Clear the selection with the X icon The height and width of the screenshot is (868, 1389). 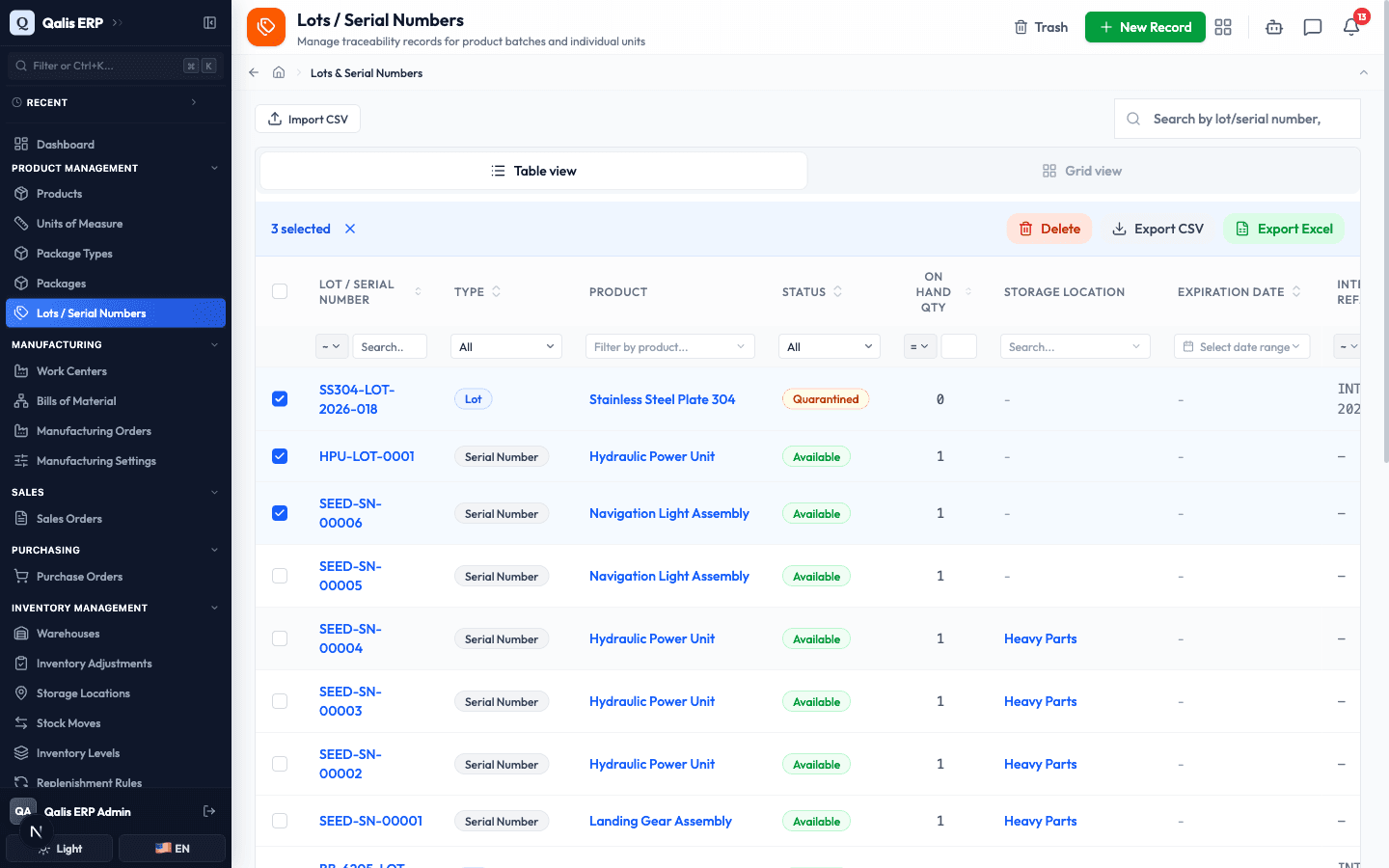[350, 229]
